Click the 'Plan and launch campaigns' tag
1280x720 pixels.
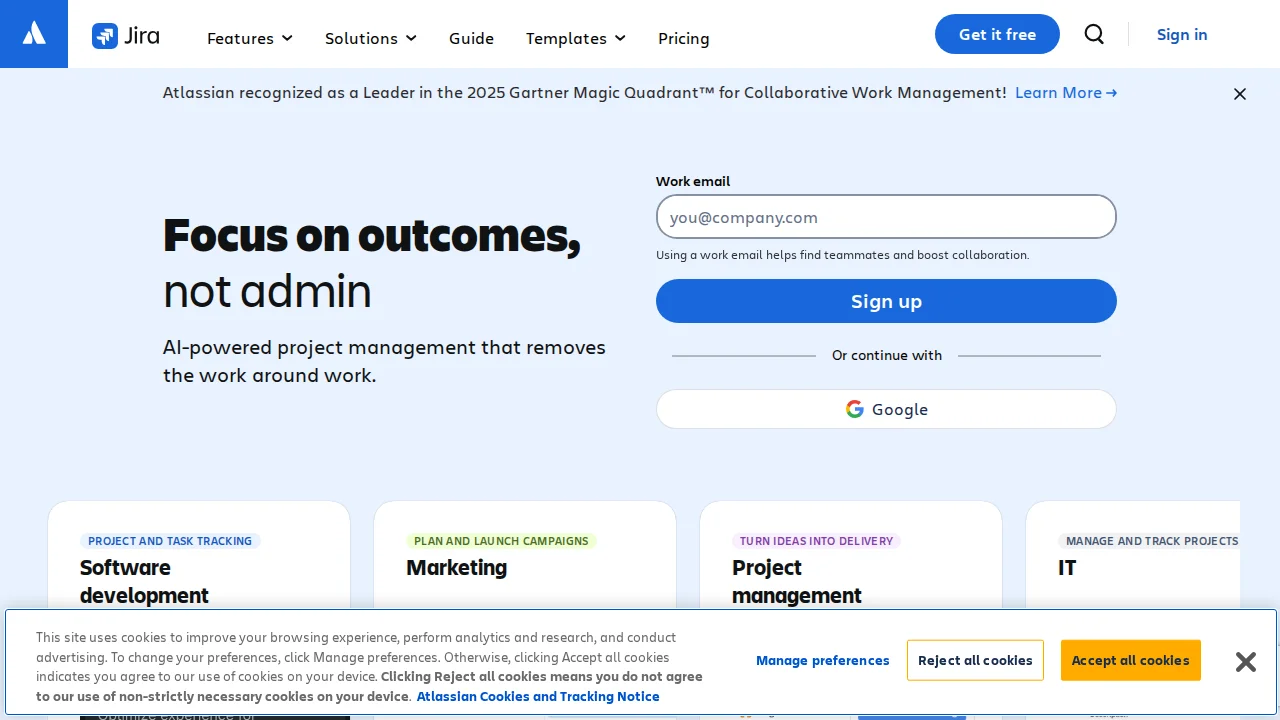(501, 541)
